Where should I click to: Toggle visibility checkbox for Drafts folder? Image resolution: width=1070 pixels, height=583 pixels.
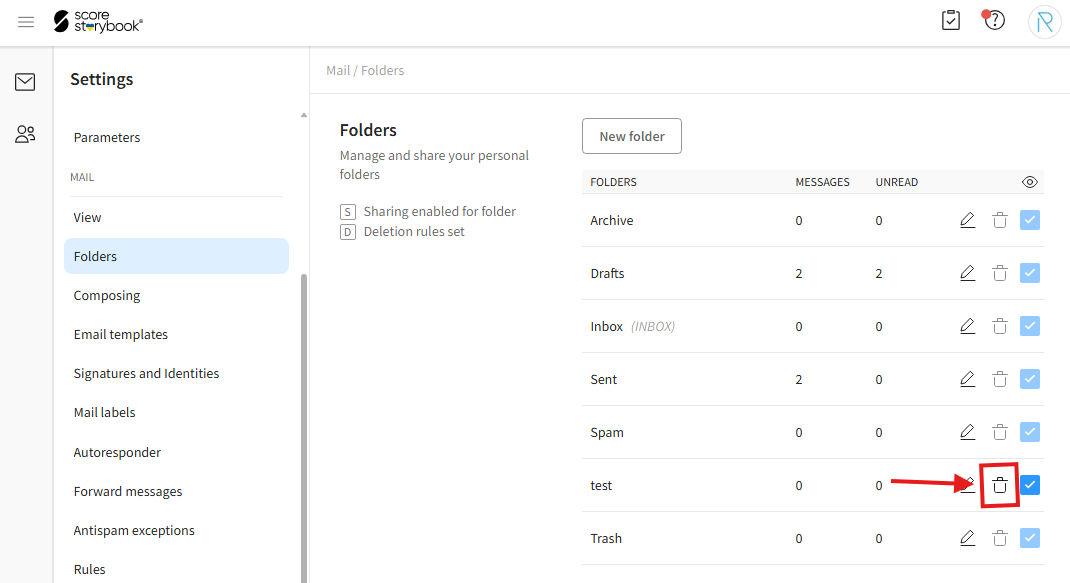[x=1030, y=273]
